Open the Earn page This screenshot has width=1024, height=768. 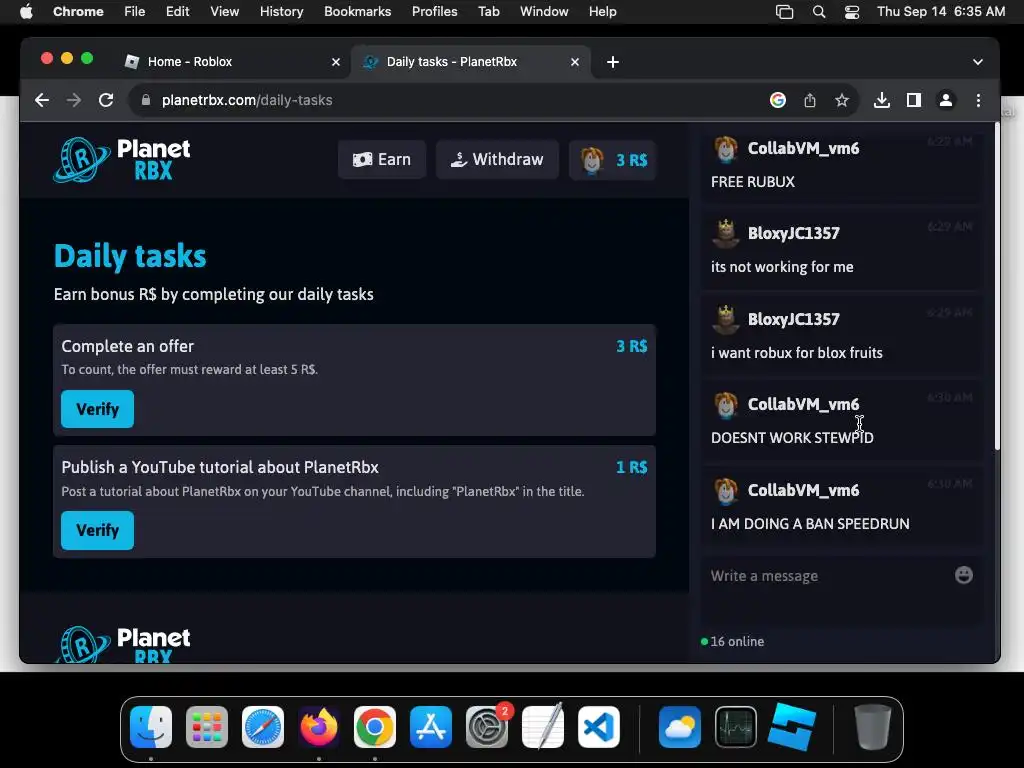pyautogui.click(x=382, y=159)
